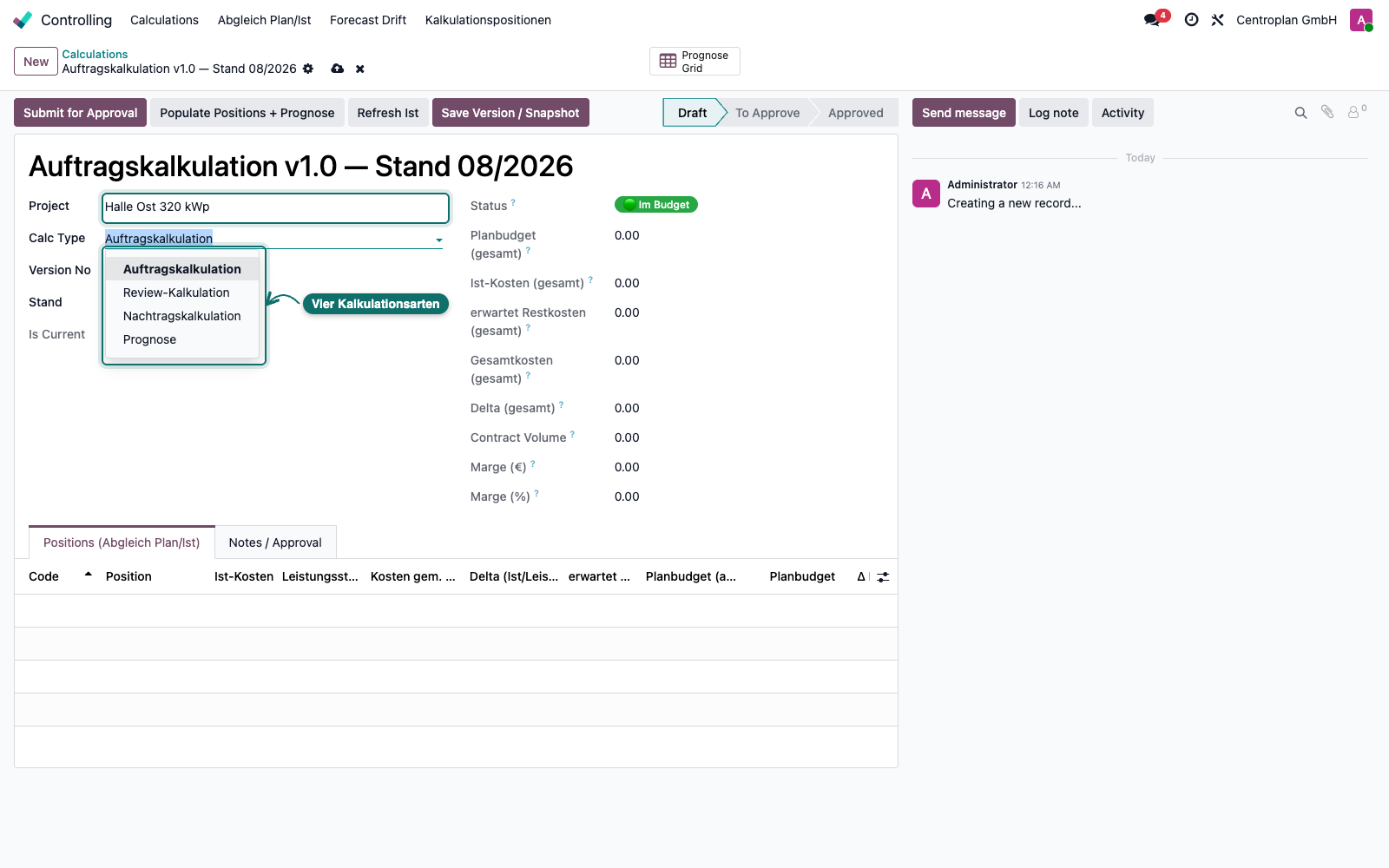Open Centroplan GmbH company switcher
The width and height of the screenshot is (1389, 868).
click(1287, 20)
